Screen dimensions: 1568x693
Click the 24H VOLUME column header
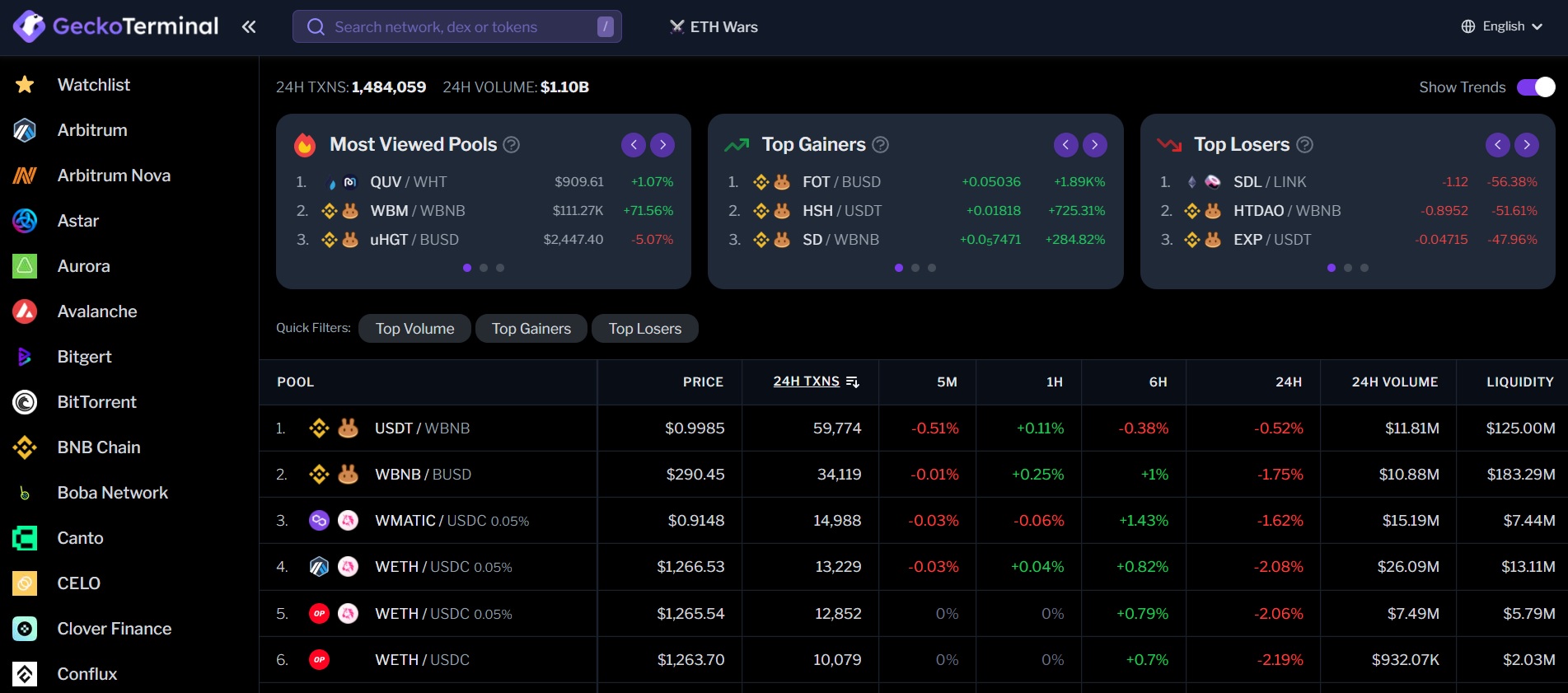coord(1395,382)
